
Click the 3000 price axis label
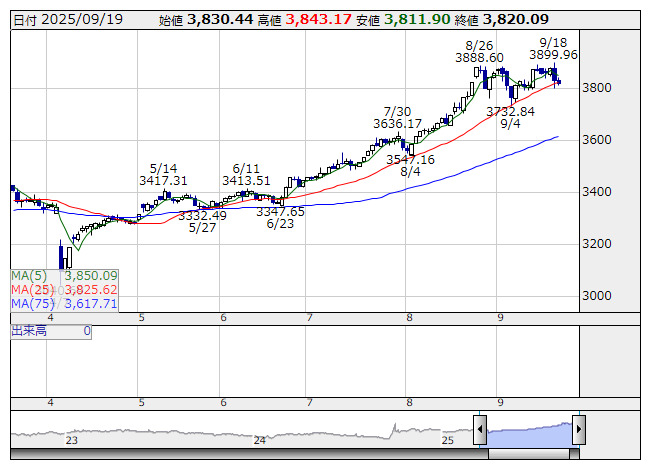click(597, 296)
